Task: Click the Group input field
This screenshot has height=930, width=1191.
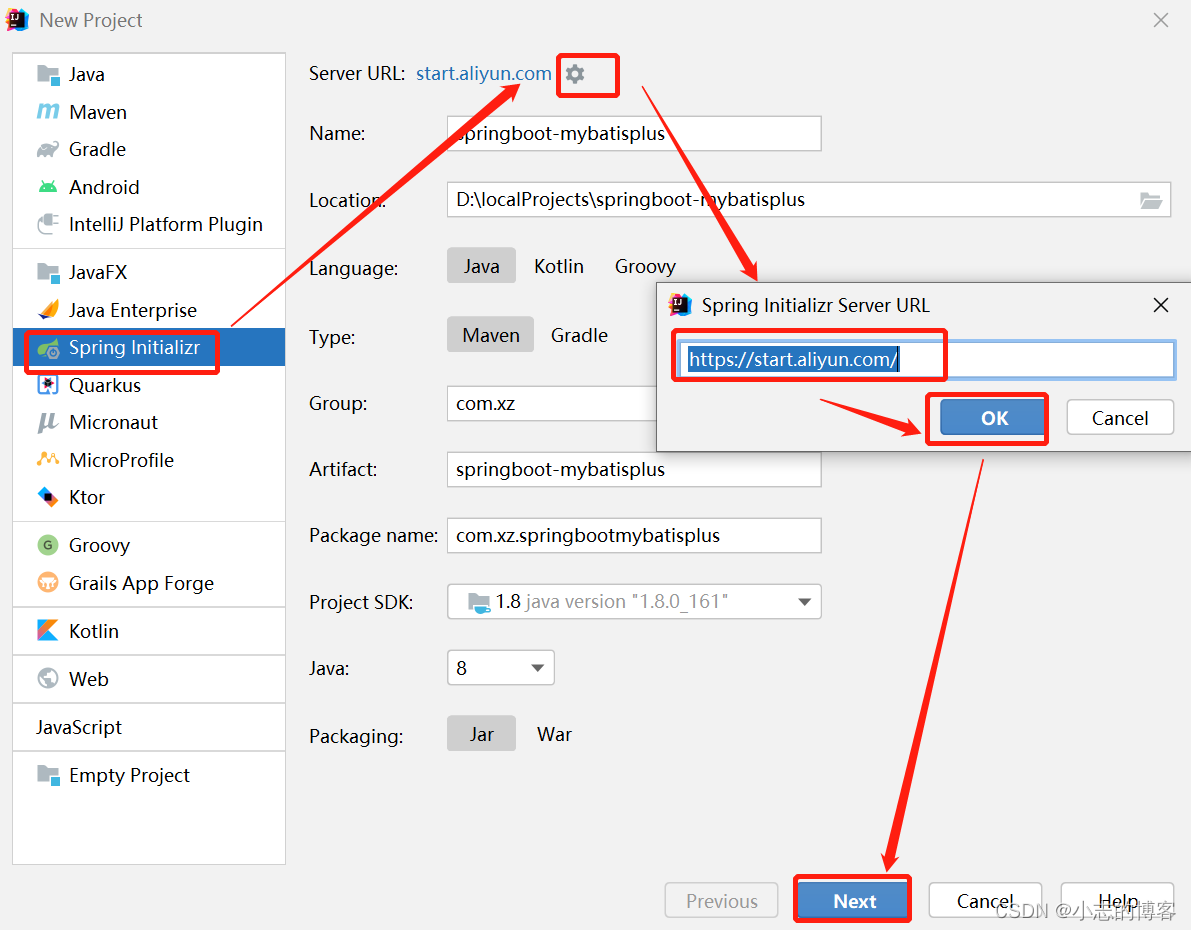Action: tap(552, 403)
